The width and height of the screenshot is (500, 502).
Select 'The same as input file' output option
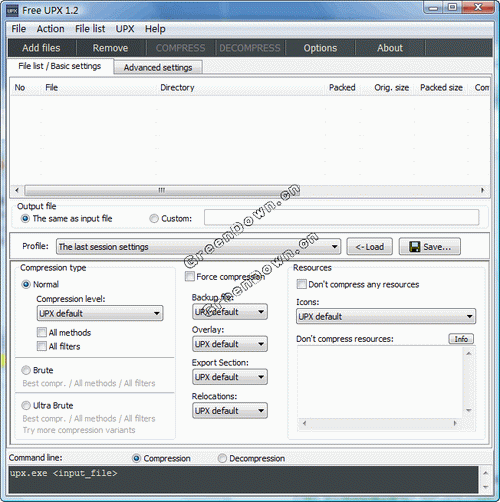click(67, 219)
